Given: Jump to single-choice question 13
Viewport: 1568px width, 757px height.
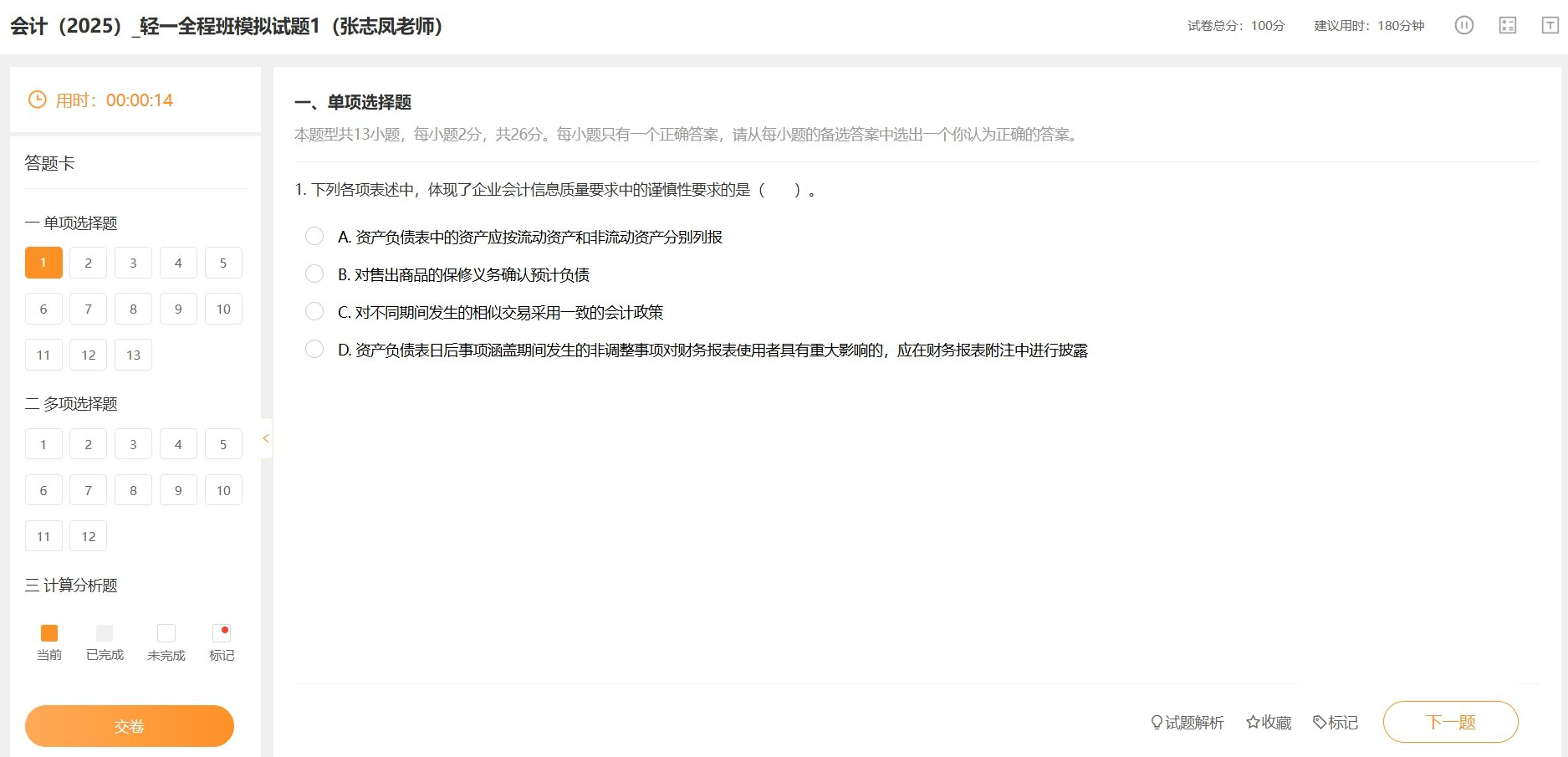Looking at the screenshot, I should [x=133, y=355].
